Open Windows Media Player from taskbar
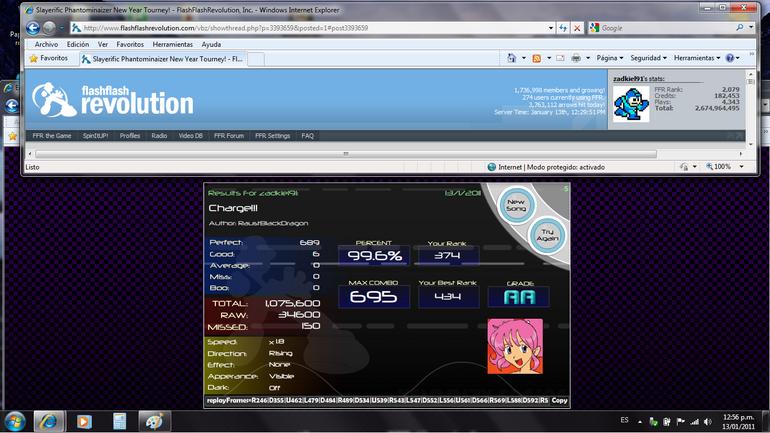Screen dimensions: 770x433 (84, 421)
